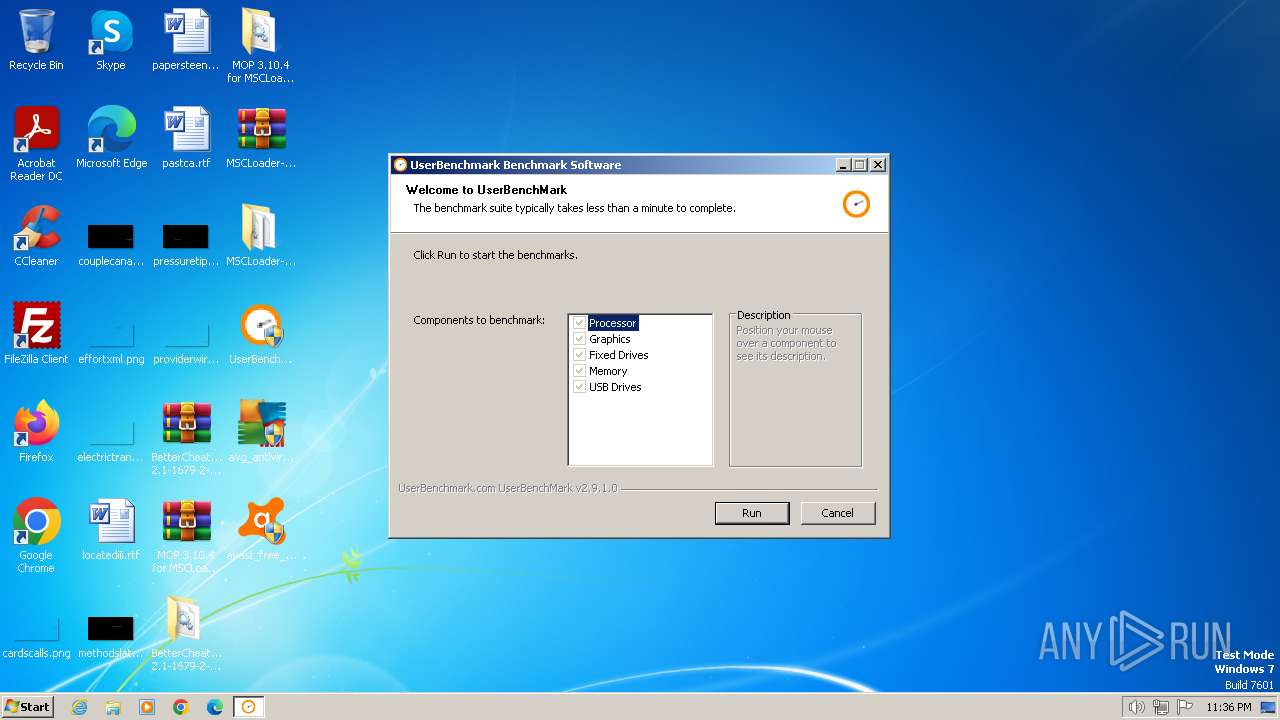Select the papersteen Word document icon

pos(186,40)
